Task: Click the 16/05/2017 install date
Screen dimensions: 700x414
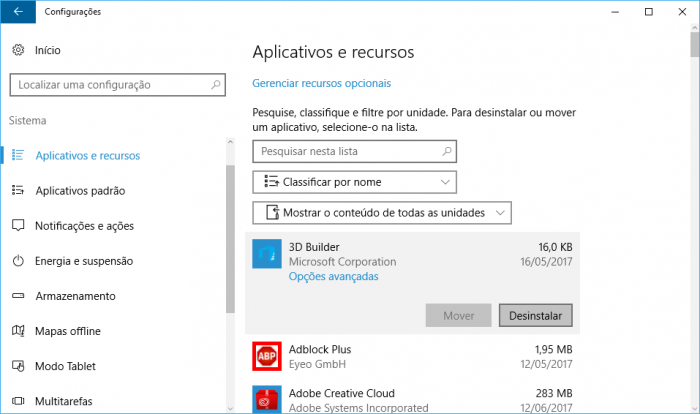Action: coord(546,262)
